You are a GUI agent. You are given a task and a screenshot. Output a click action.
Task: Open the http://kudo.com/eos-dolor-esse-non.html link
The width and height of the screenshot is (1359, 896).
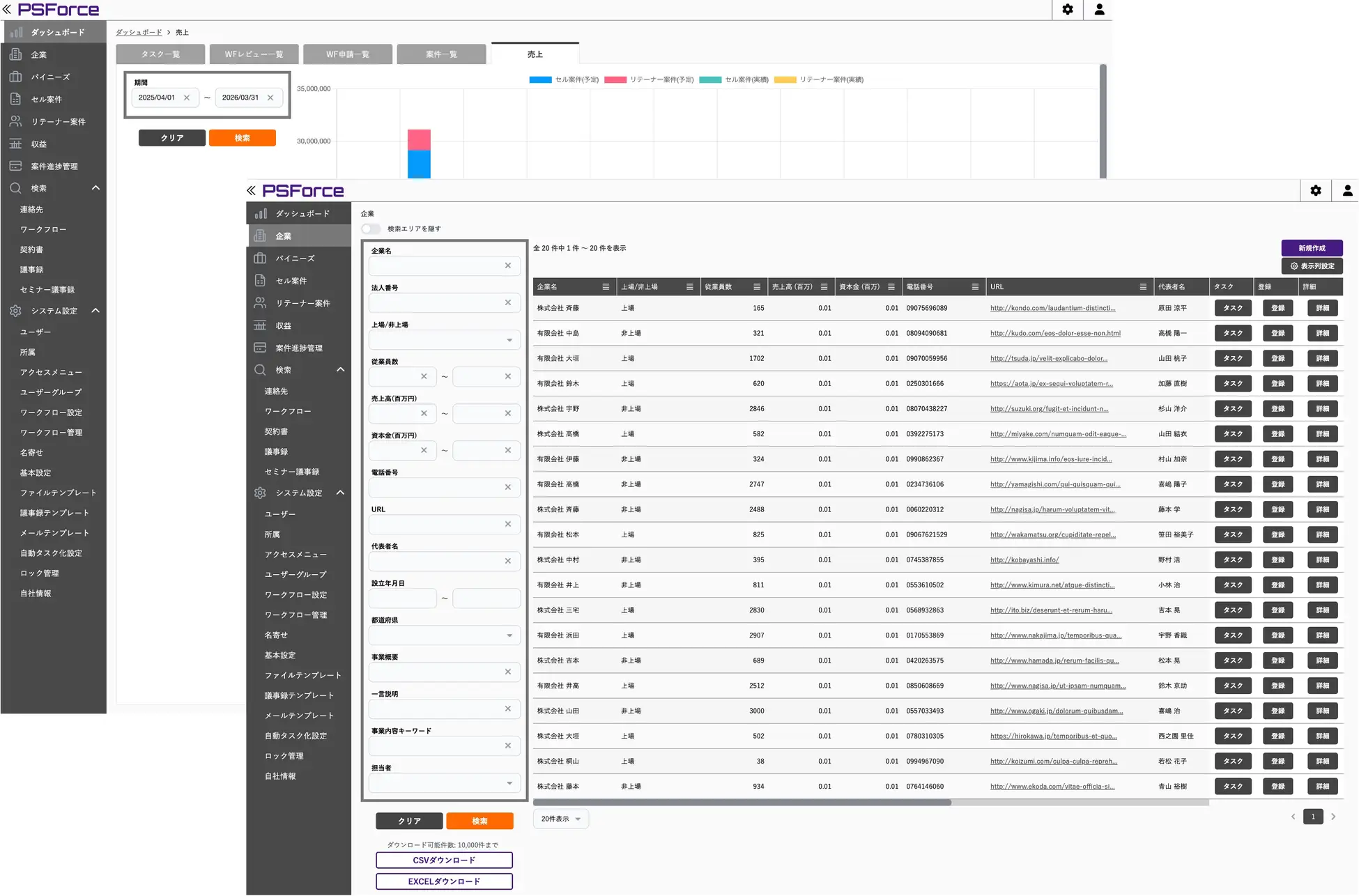(x=1054, y=333)
